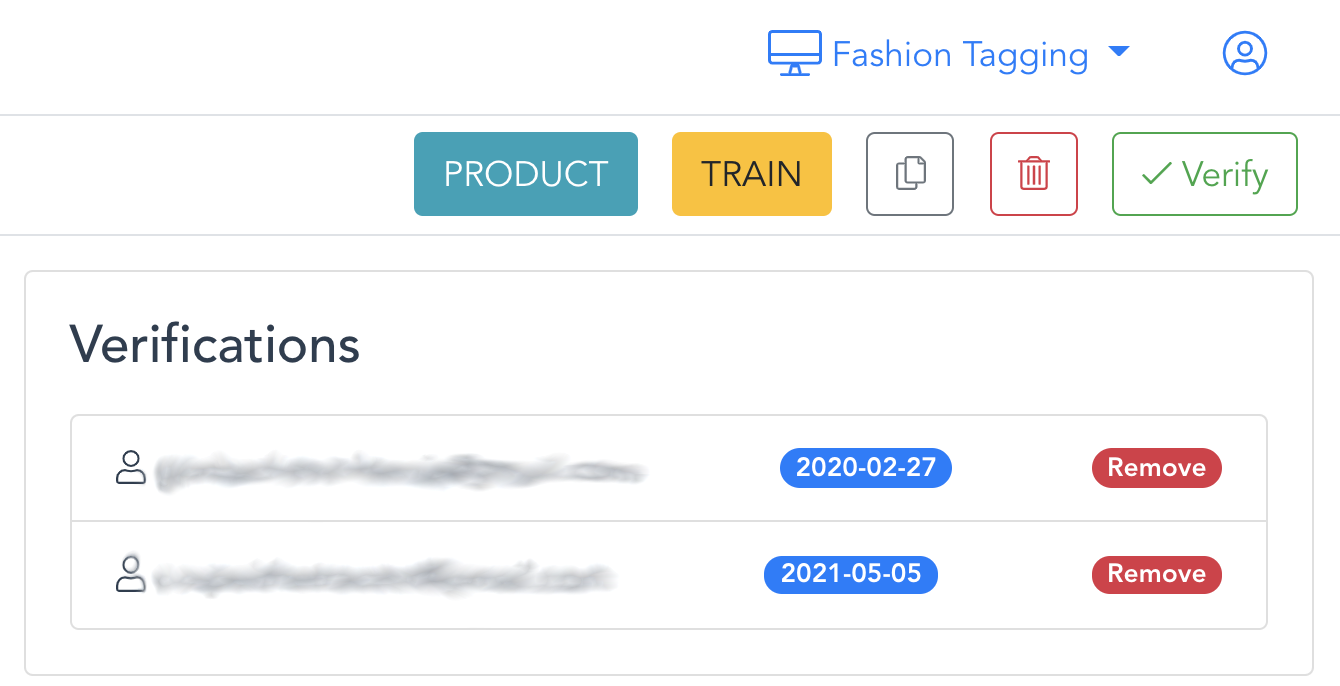Click the teal PRODUCT button
1340x686 pixels.
coord(525,174)
